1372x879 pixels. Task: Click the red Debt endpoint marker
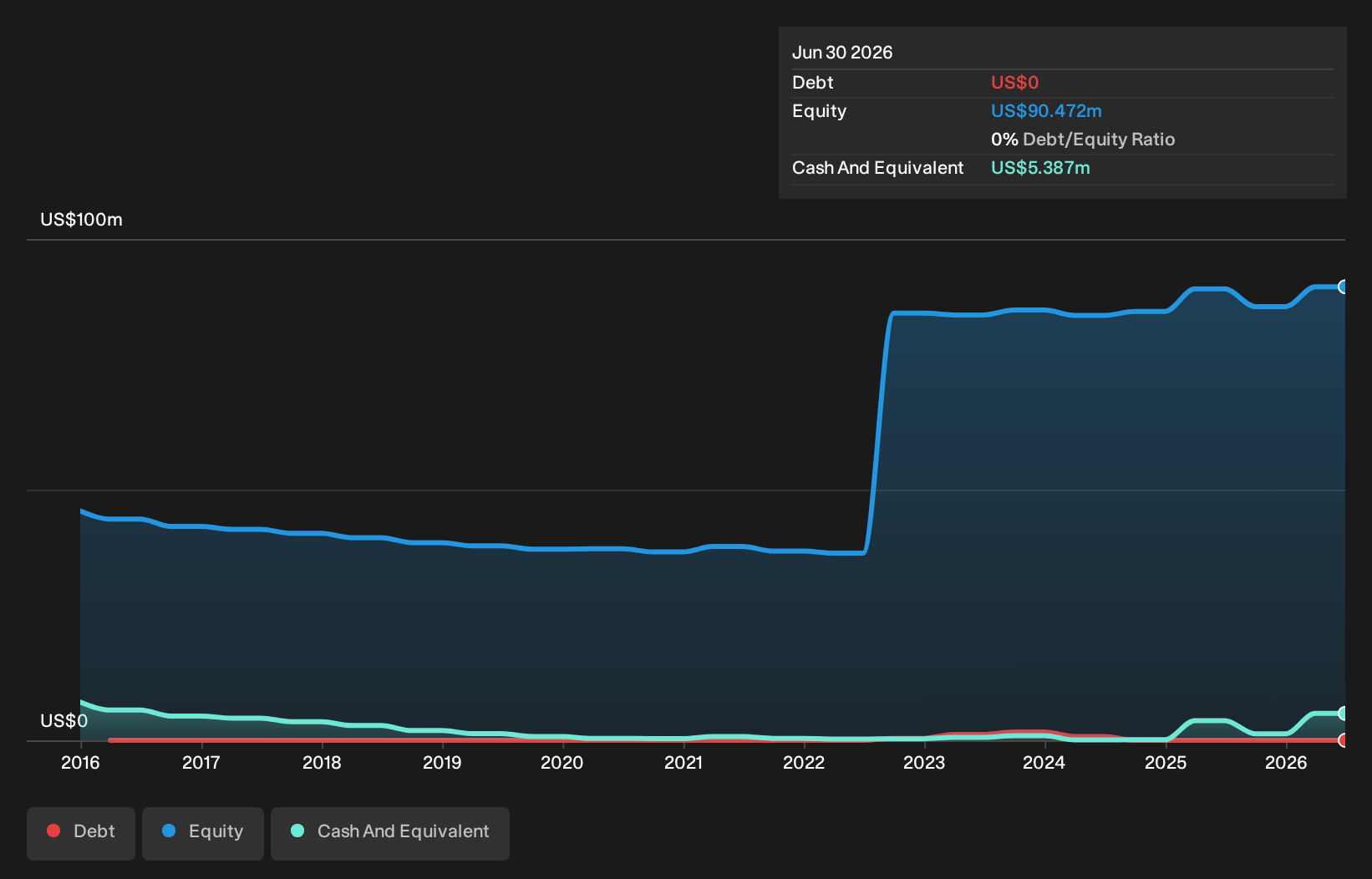pos(1344,739)
